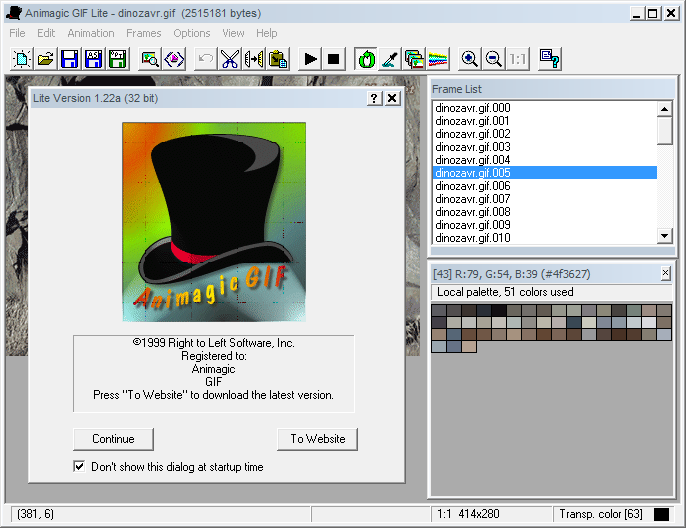Click the Zoom Out magnifier icon
This screenshot has width=686, height=528.
tap(493, 59)
